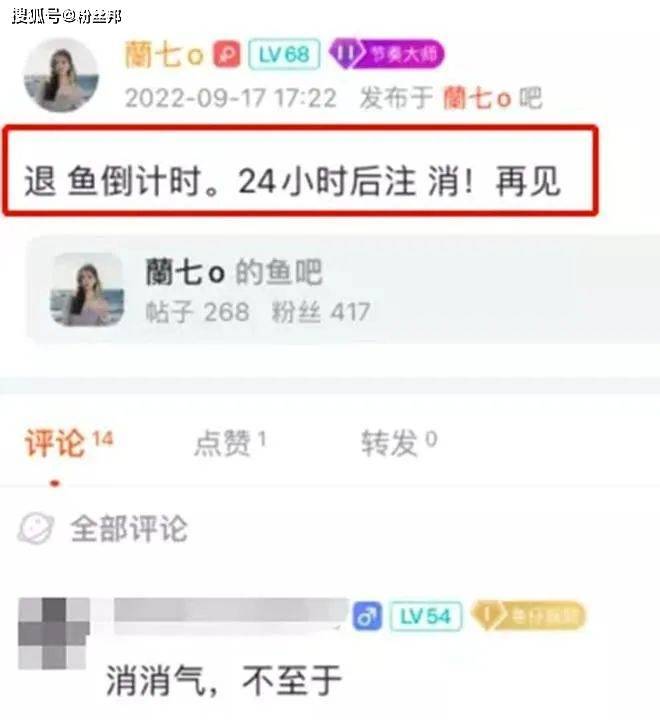Open the 蘭七o吧 link after 发布于
Viewport: 660px width, 720px height.
492,98
